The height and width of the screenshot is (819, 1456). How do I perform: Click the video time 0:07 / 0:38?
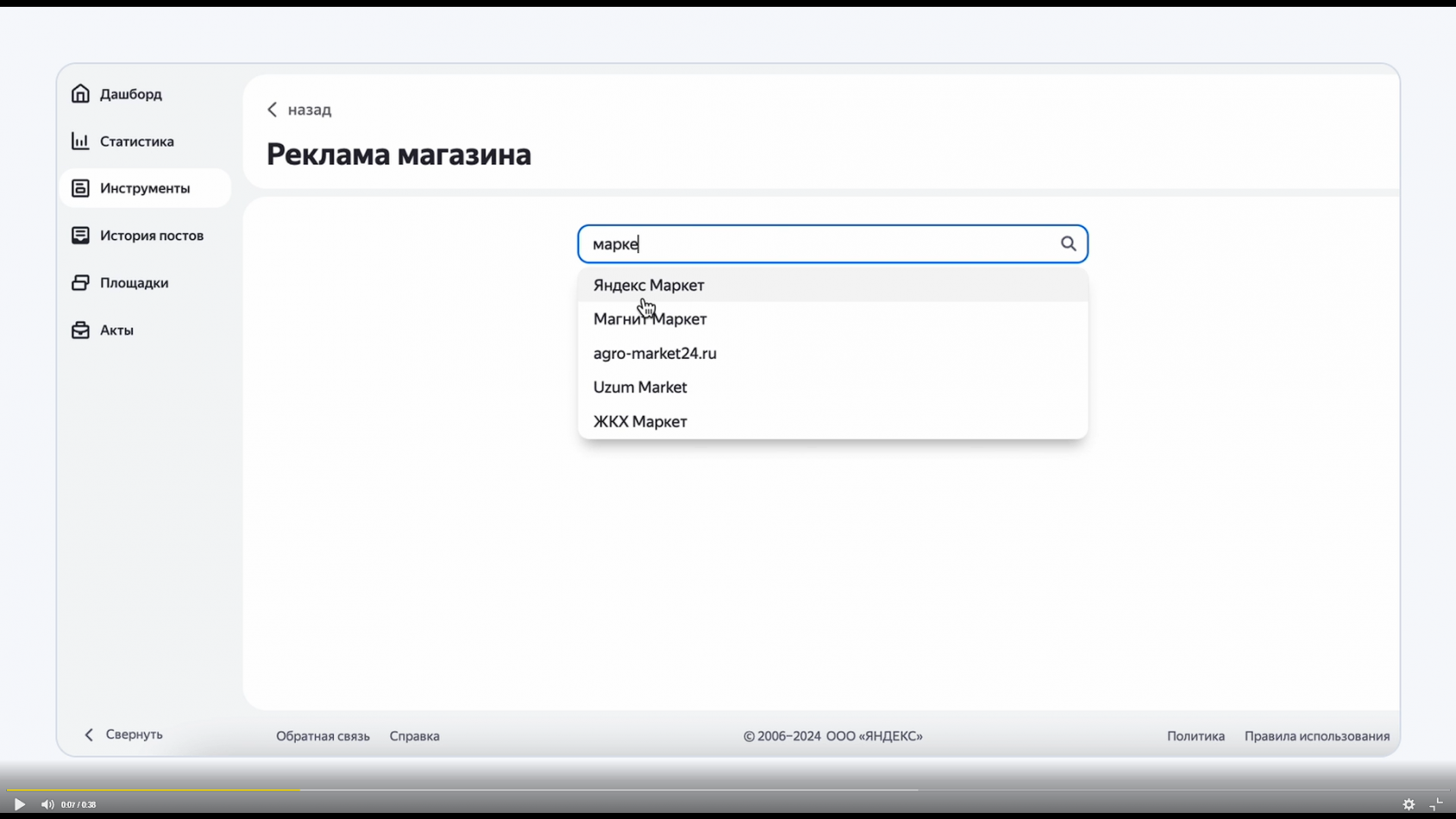pyautogui.click(x=78, y=805)
